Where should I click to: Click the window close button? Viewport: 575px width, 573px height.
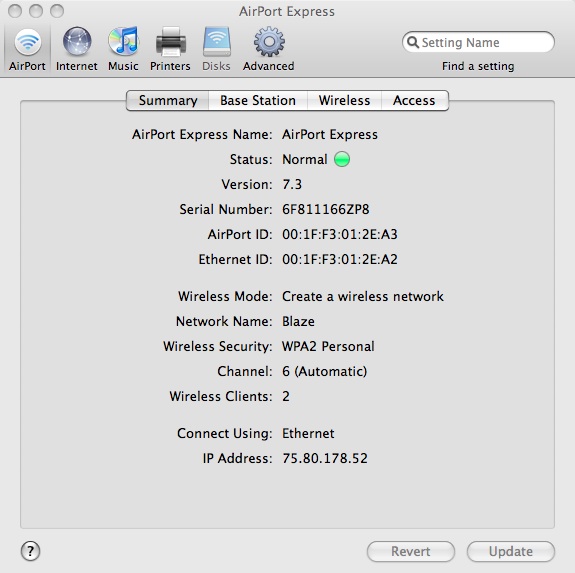point(15,11)
